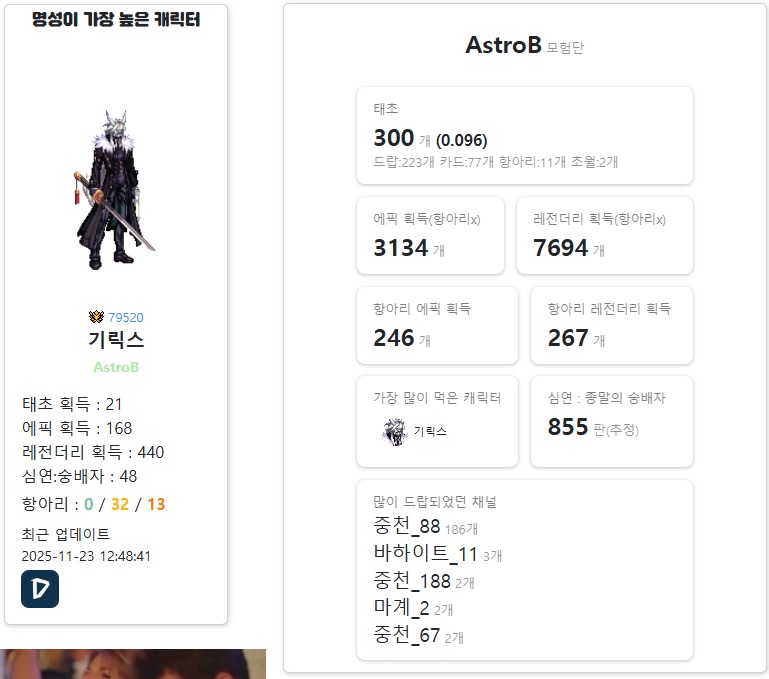
Task: Click the photo thumbnail below the character card
Action: click(x=133, y=664)
